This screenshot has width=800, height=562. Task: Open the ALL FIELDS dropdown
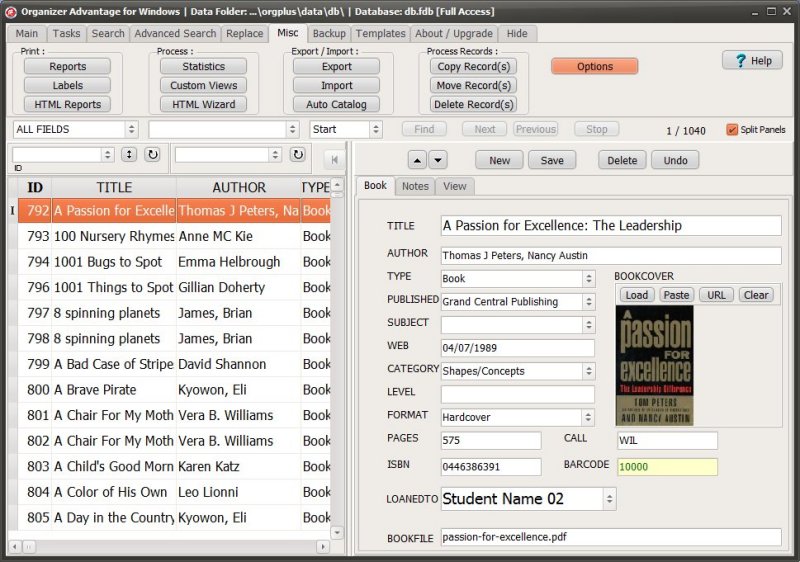132,130
